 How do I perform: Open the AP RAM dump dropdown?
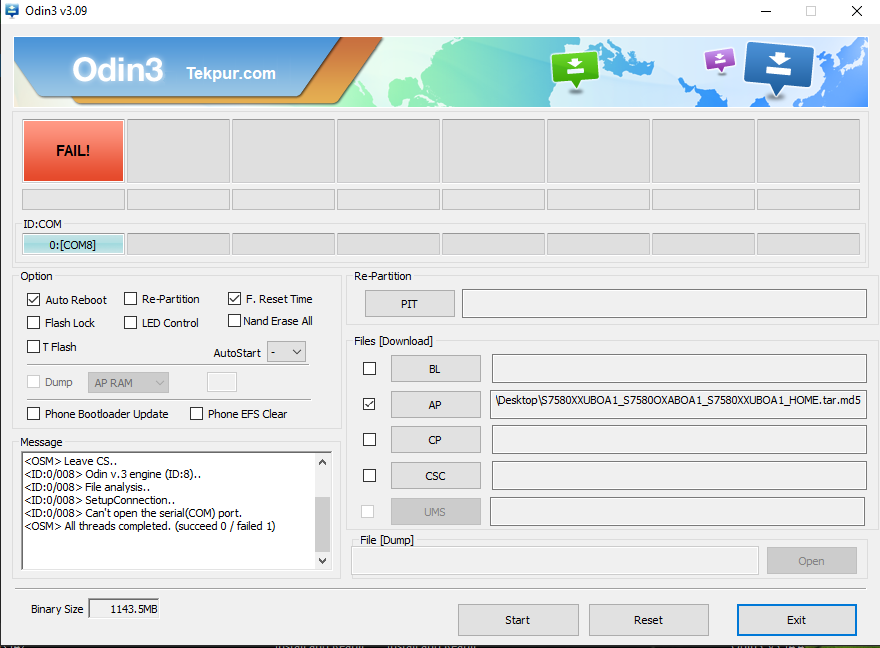(x=128, y=383)
